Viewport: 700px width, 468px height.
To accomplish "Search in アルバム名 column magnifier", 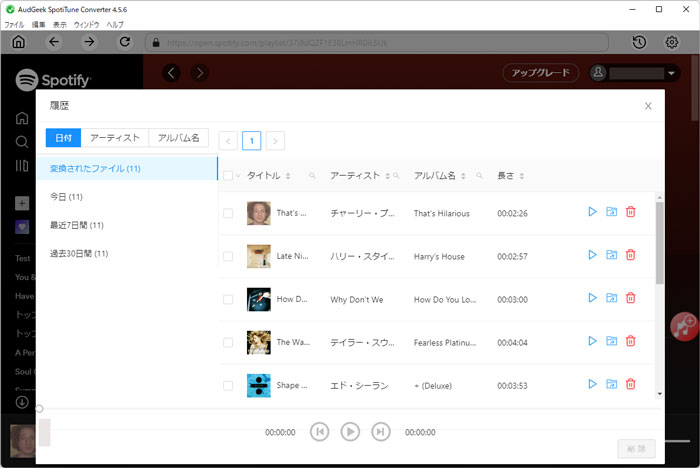I will point(479,176).
